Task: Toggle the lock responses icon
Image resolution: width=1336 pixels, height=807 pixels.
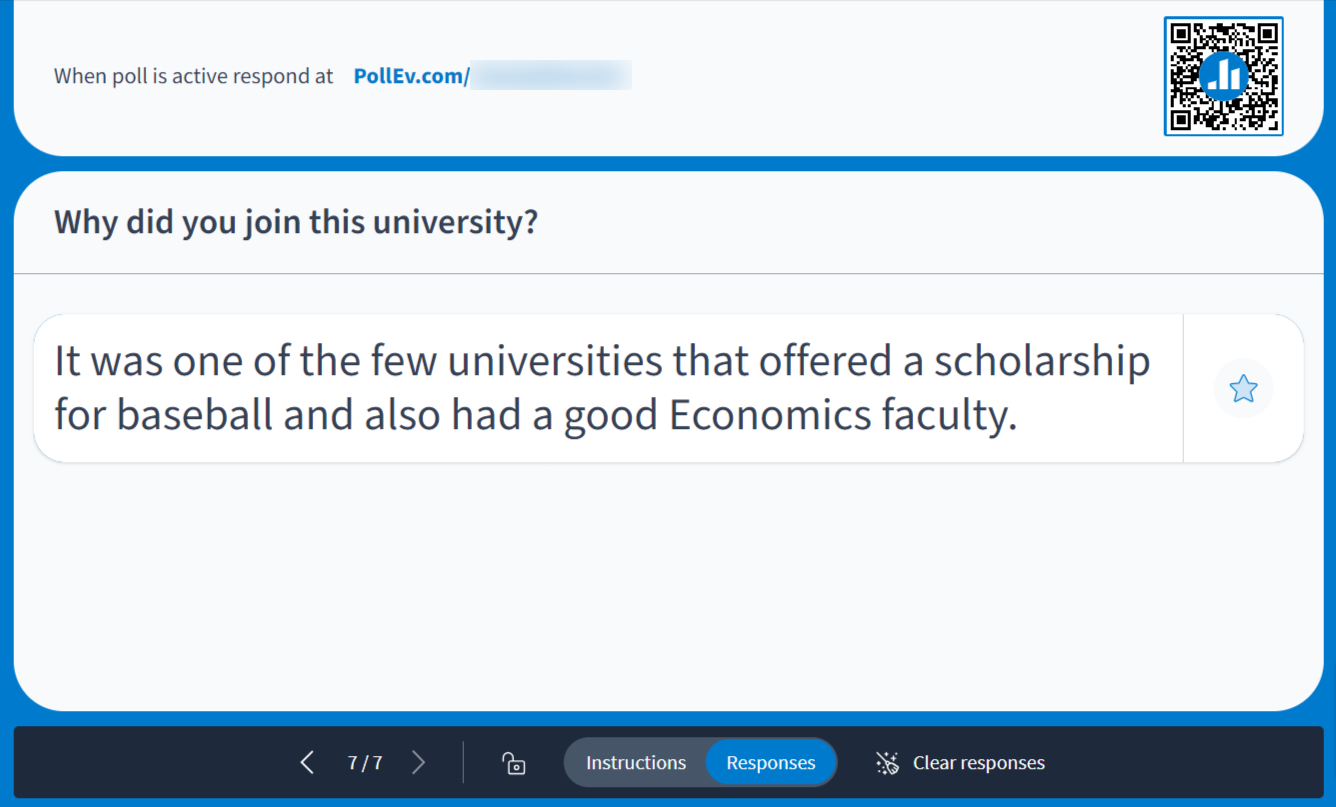Action: (x=514, y=763)
